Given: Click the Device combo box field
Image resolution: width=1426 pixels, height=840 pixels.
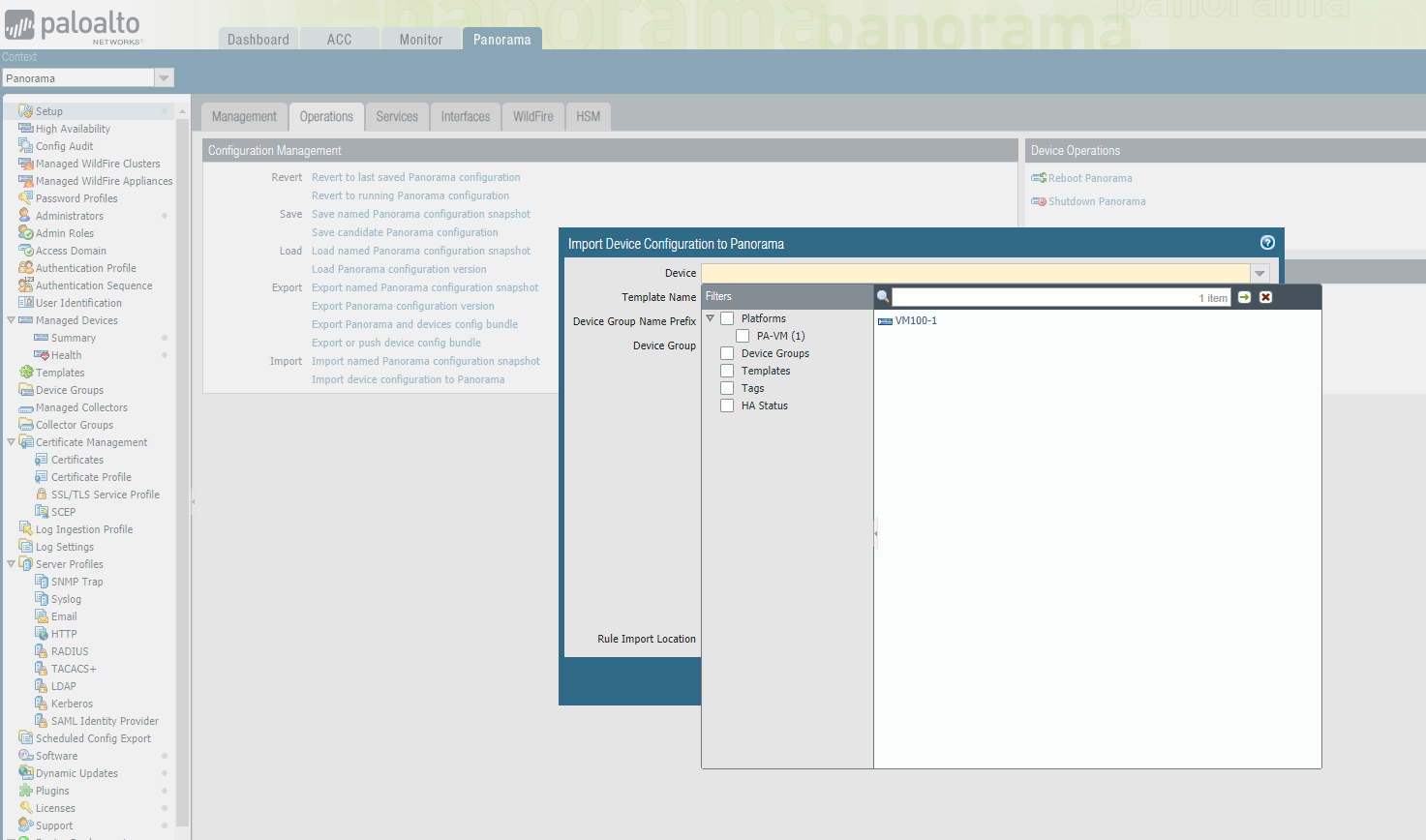Looking at the screenshot, I should coord(976,273).
